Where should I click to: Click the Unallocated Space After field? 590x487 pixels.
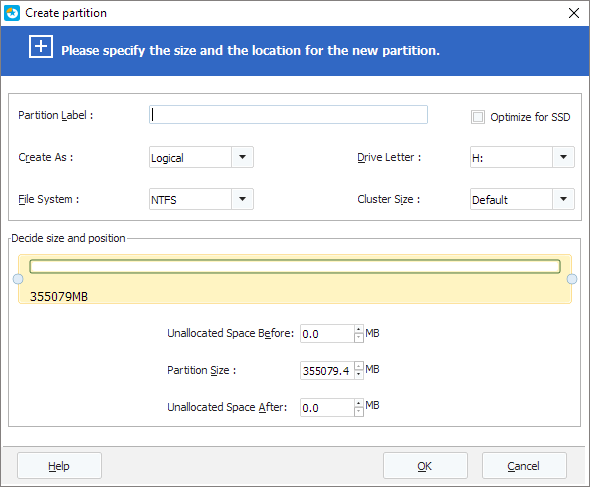[327, 408]
